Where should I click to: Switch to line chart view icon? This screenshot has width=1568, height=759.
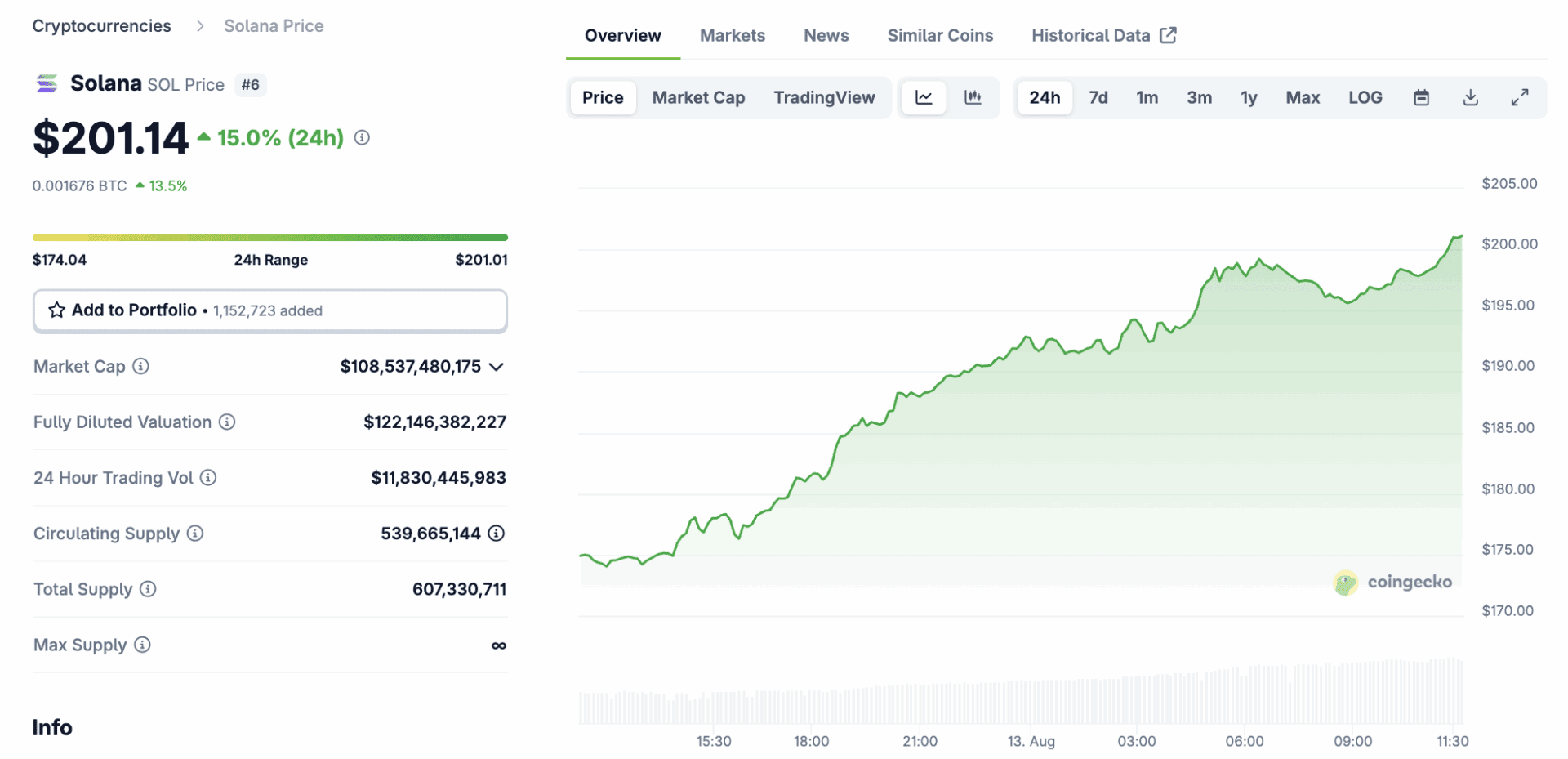924,98
